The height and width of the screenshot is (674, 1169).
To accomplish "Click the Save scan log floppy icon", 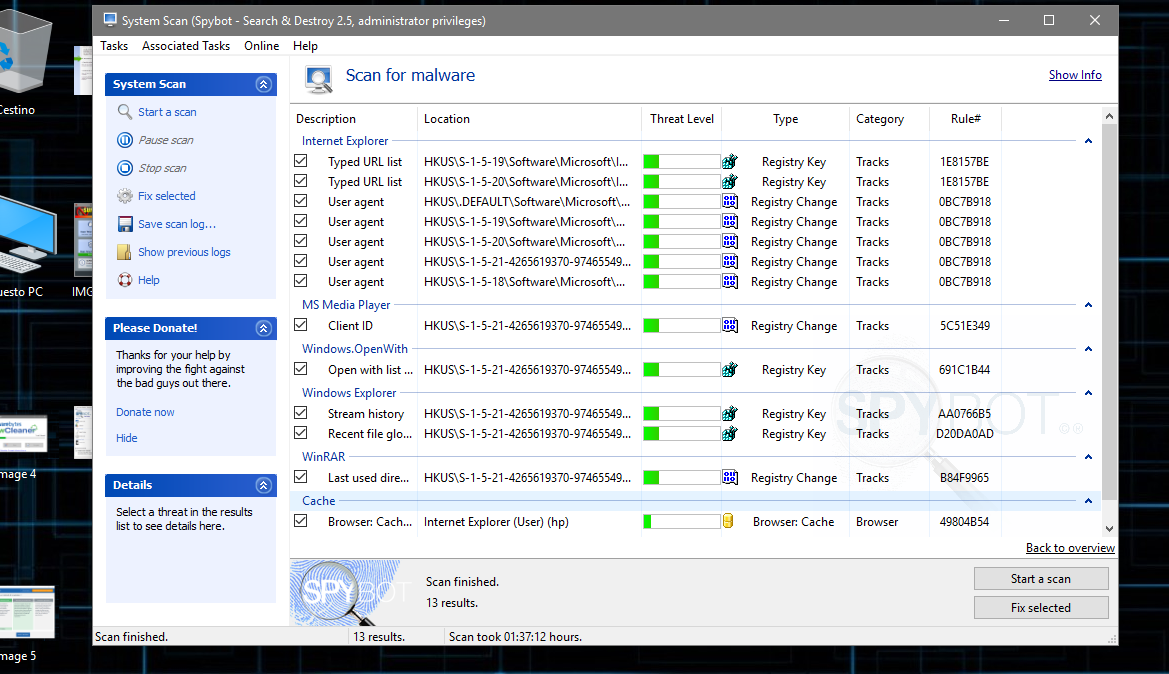I will (x=125, y=224).
